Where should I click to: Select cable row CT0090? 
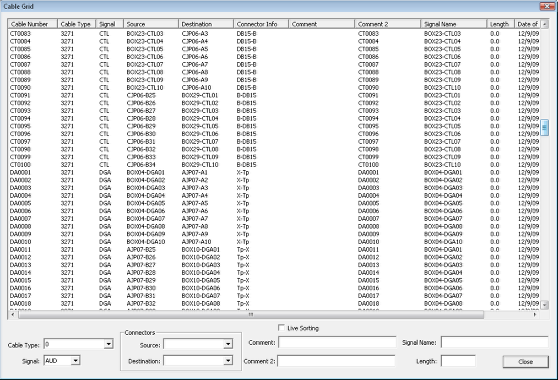(274, 88)
